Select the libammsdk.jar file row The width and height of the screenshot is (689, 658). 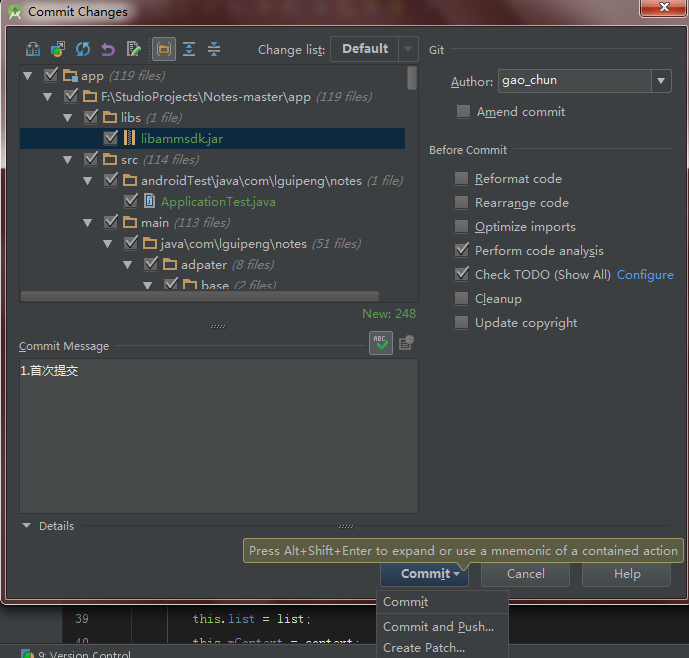[x=212, y=138]
